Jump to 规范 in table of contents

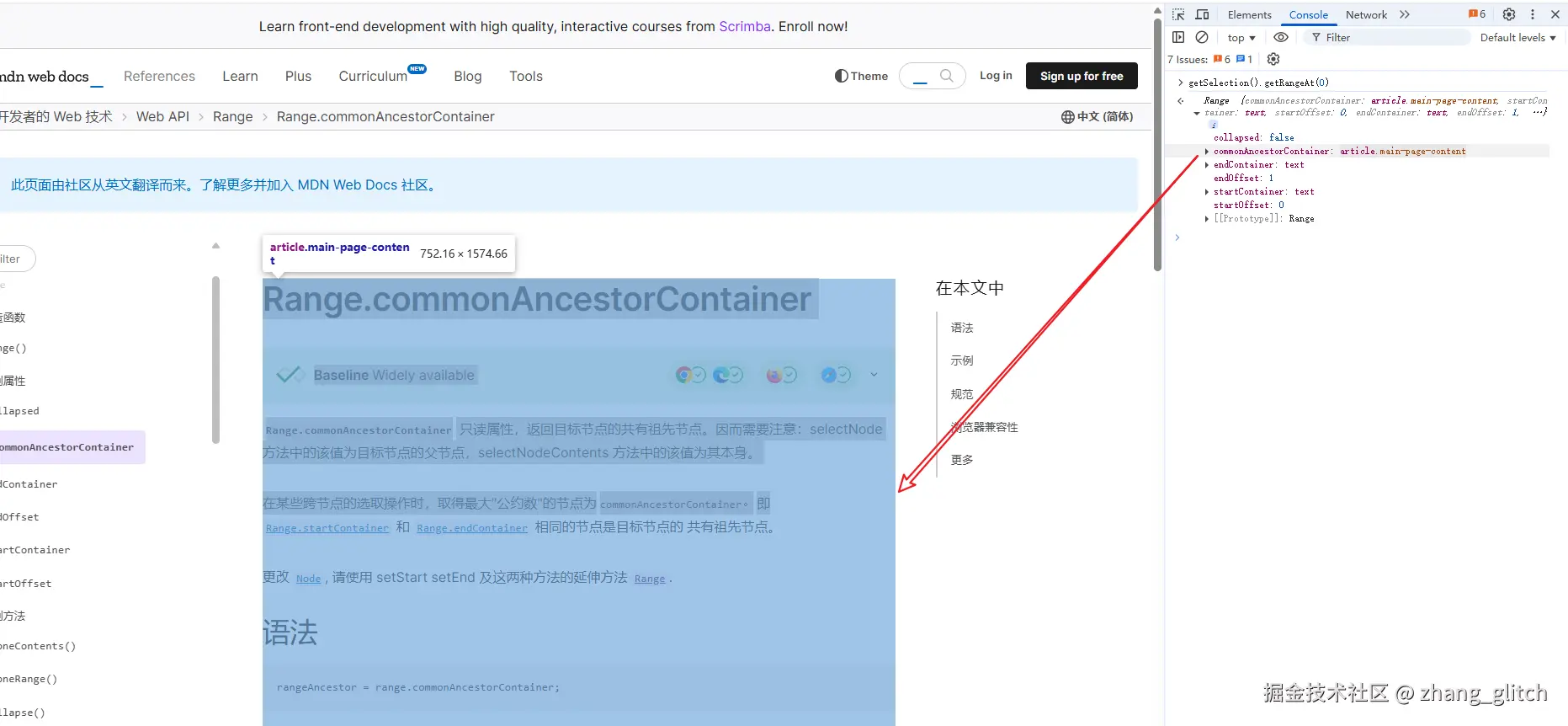click(962, 394)
